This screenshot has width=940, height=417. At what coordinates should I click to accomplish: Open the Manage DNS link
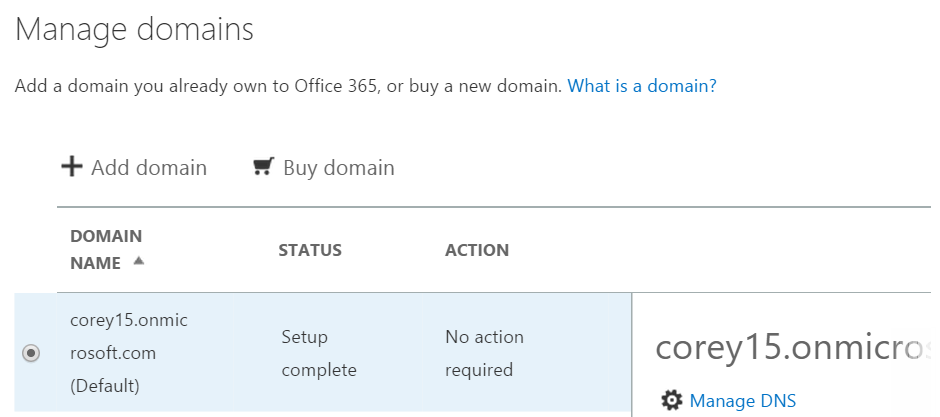point(743,400)
